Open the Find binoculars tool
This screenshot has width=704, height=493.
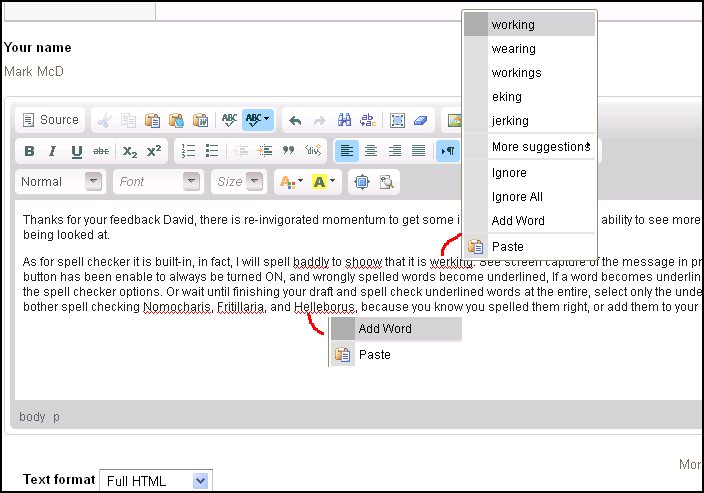coord(344,120)
